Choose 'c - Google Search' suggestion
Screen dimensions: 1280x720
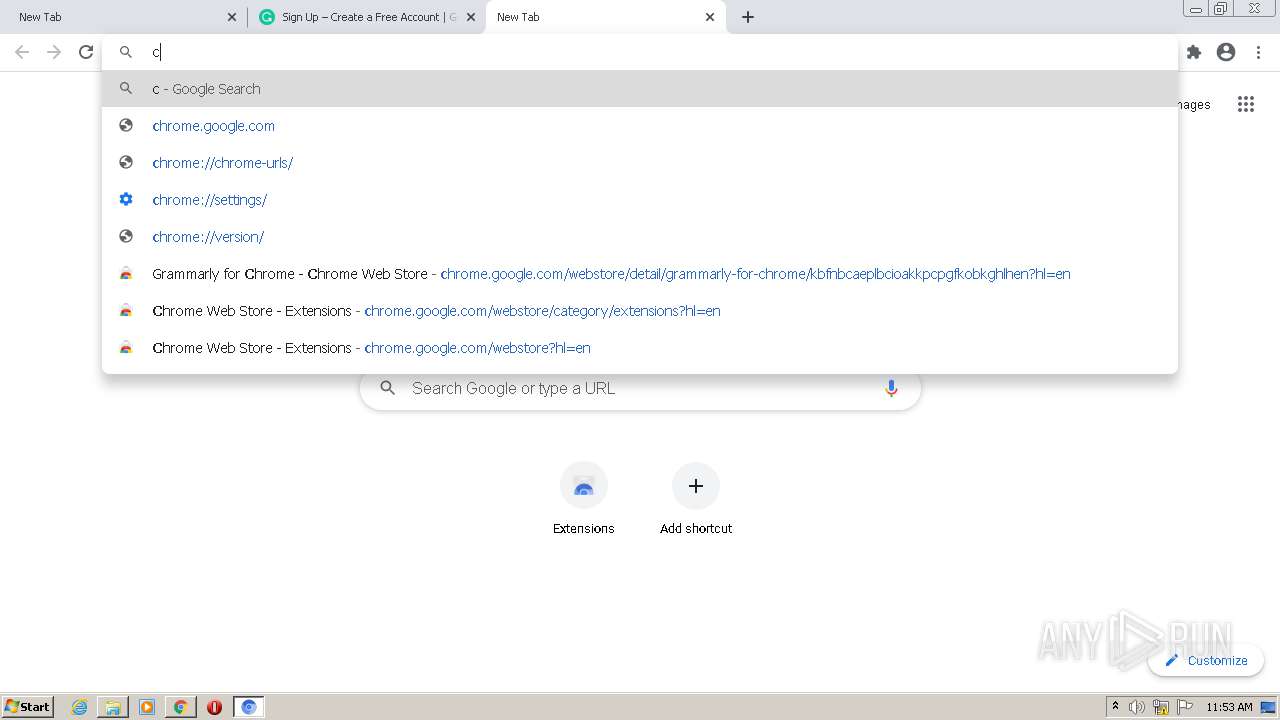pyautogui.click(x=640, y=88)
